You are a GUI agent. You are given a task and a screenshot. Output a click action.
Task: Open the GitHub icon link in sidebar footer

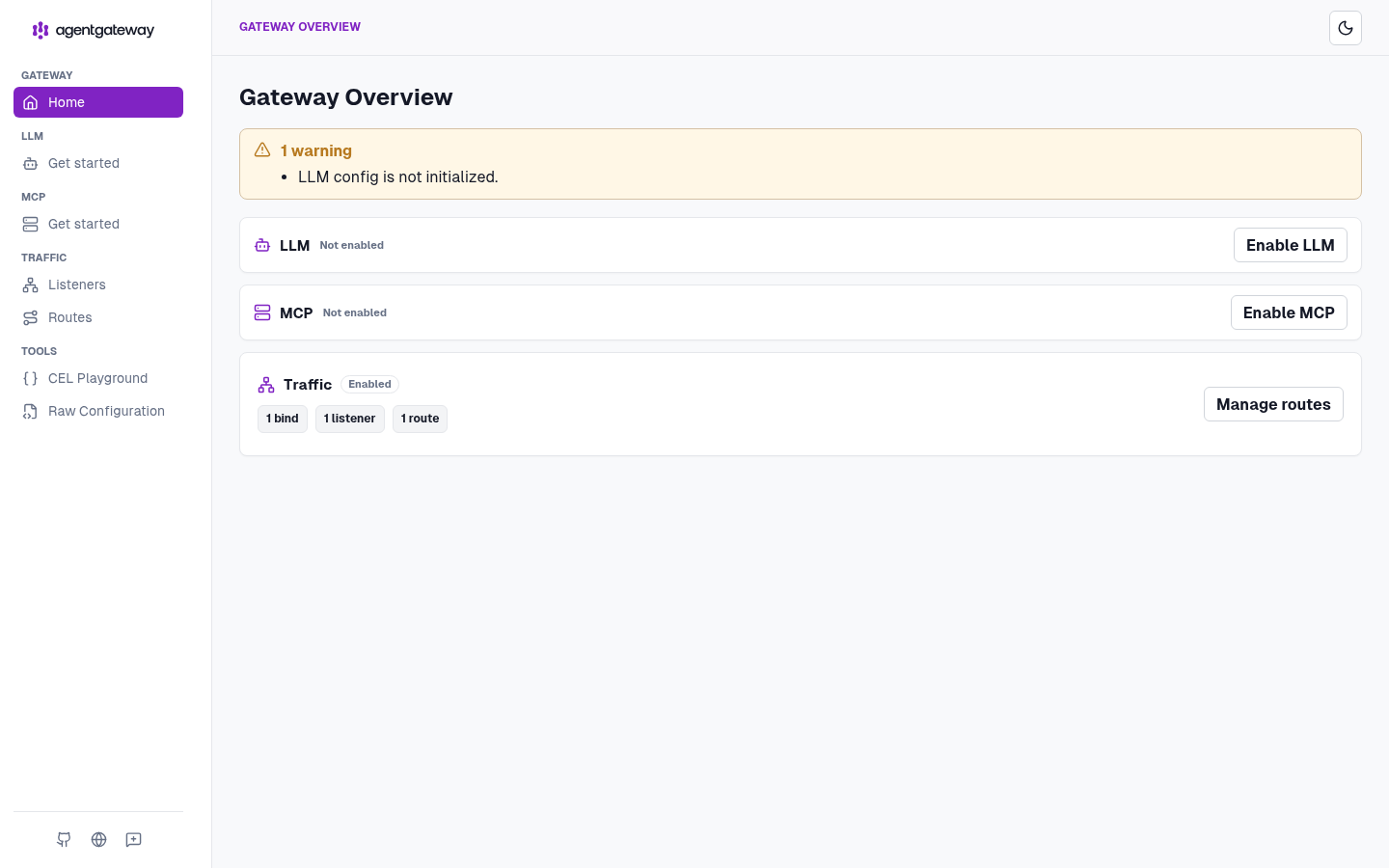click(x=64, y=839)
